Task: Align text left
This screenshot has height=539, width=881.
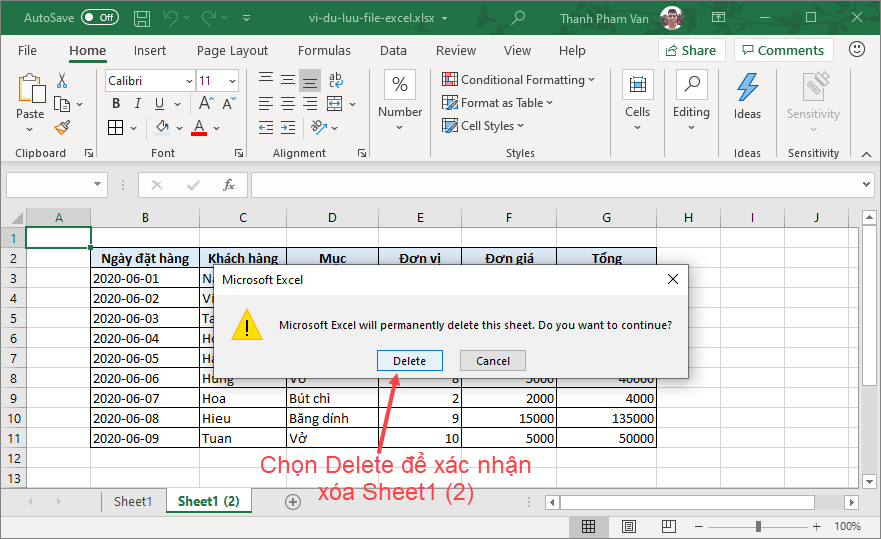Action: coord(266,103)
